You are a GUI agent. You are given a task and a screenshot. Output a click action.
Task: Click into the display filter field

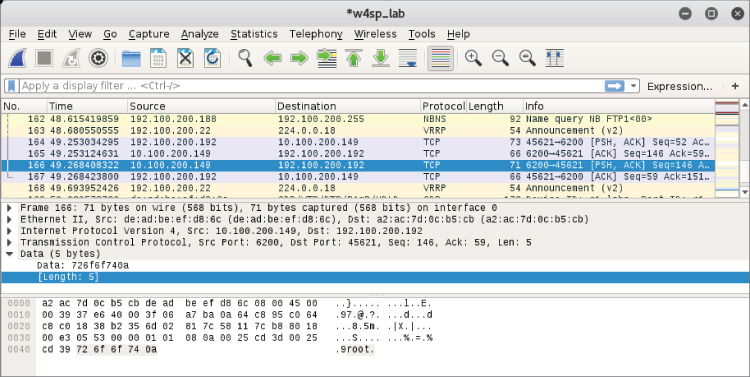click(x=311, y=86)
